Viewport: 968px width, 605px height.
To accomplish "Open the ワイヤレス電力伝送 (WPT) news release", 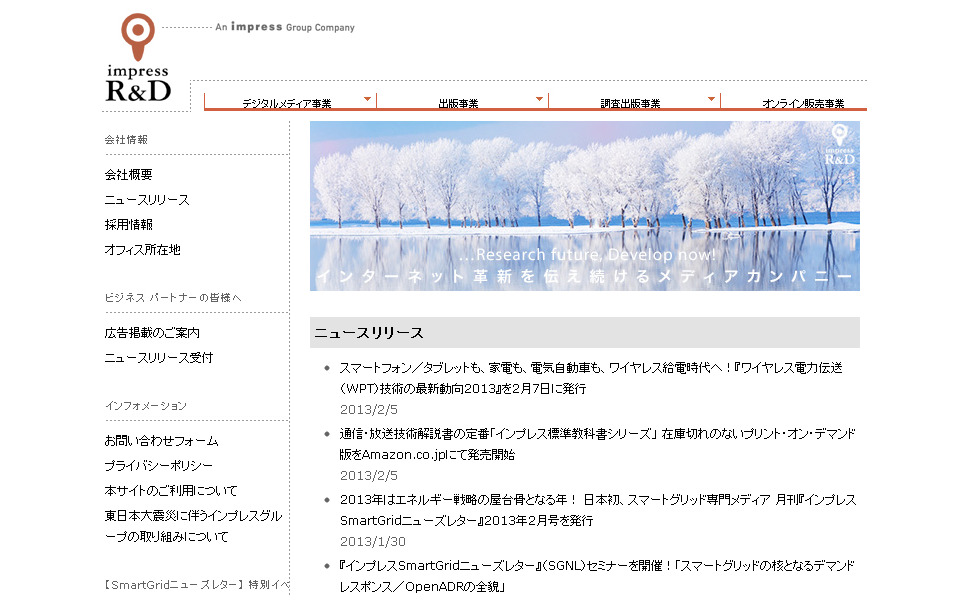I will click(x=591, y=378).
